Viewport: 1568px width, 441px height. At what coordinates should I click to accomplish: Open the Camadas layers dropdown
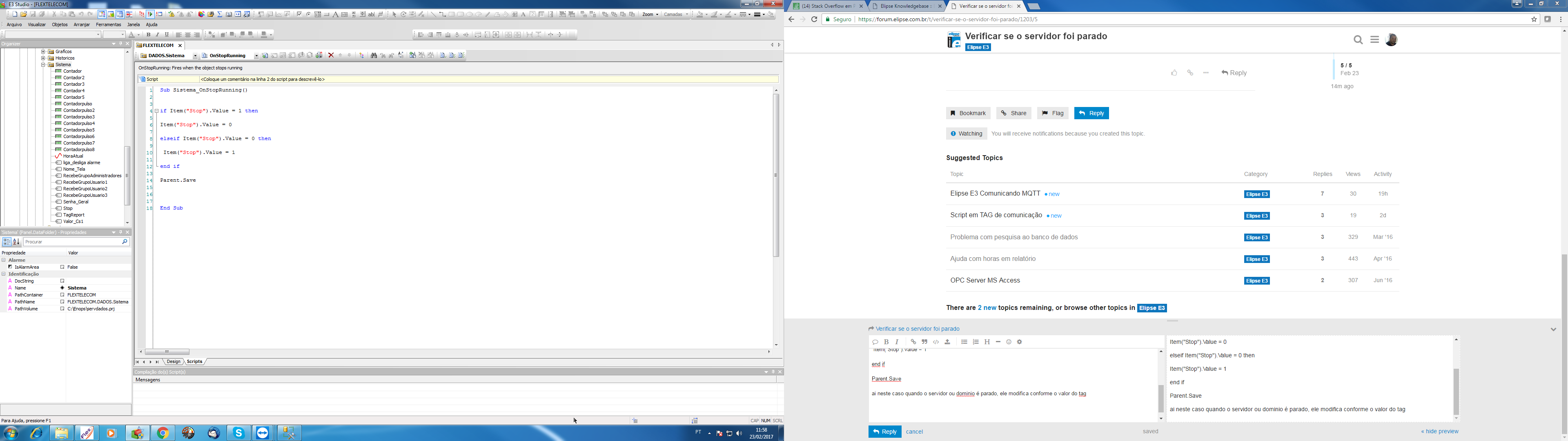676,15
